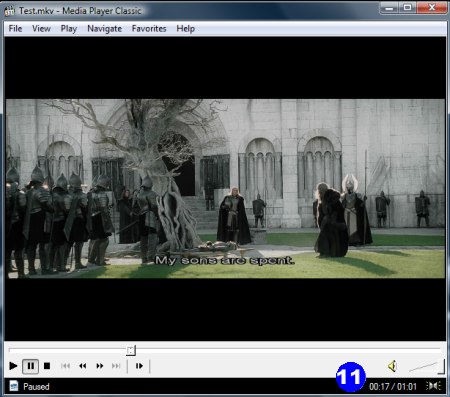Maximize the Media Player Classic window
The width and height of the screenshot is (450, 397).
(407, 8)
